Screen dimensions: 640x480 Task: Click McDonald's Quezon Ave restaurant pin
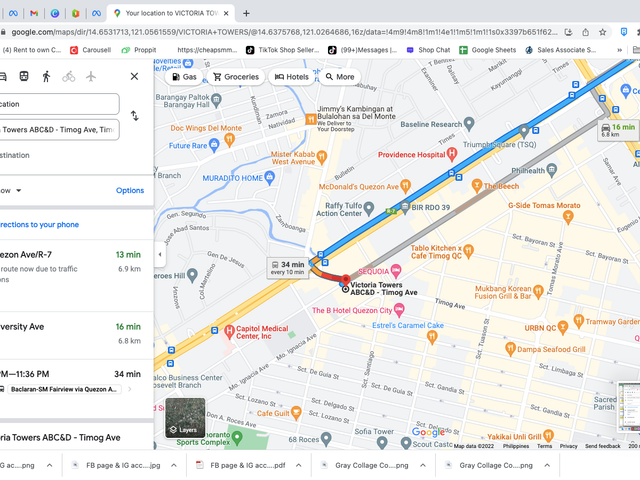(405, 186)
